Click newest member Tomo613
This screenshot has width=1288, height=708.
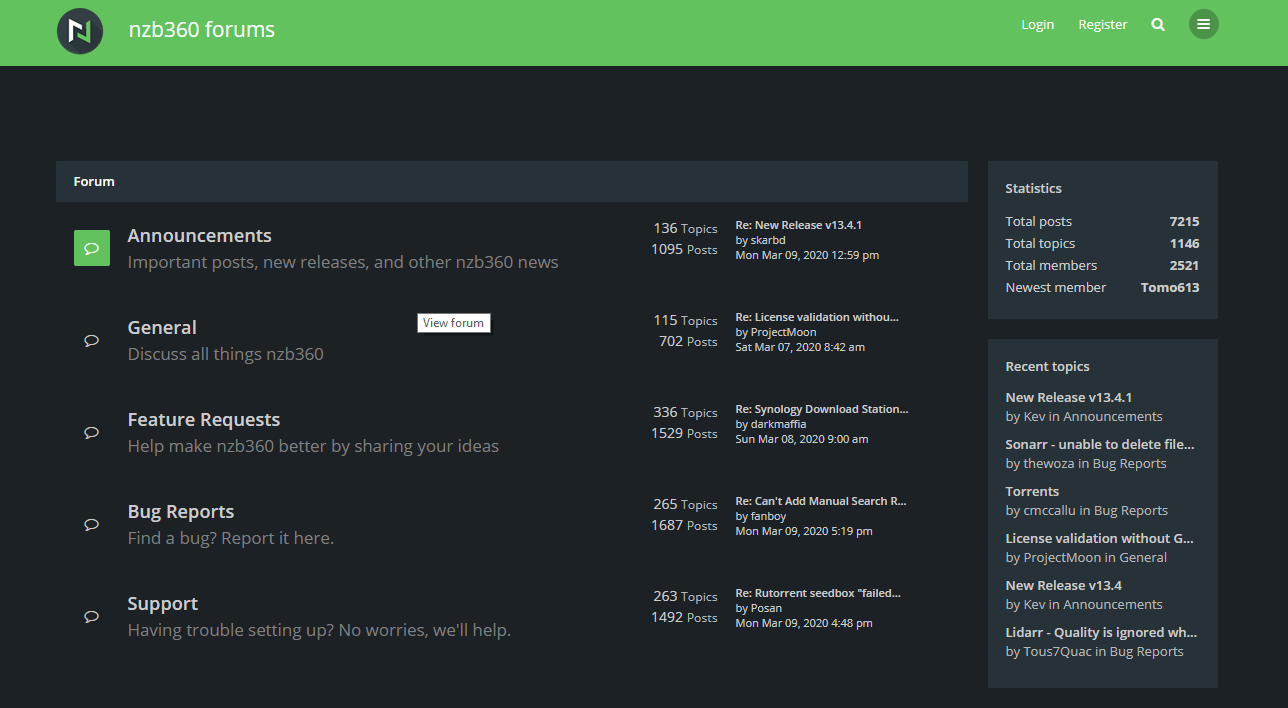tap(1169, 287)
